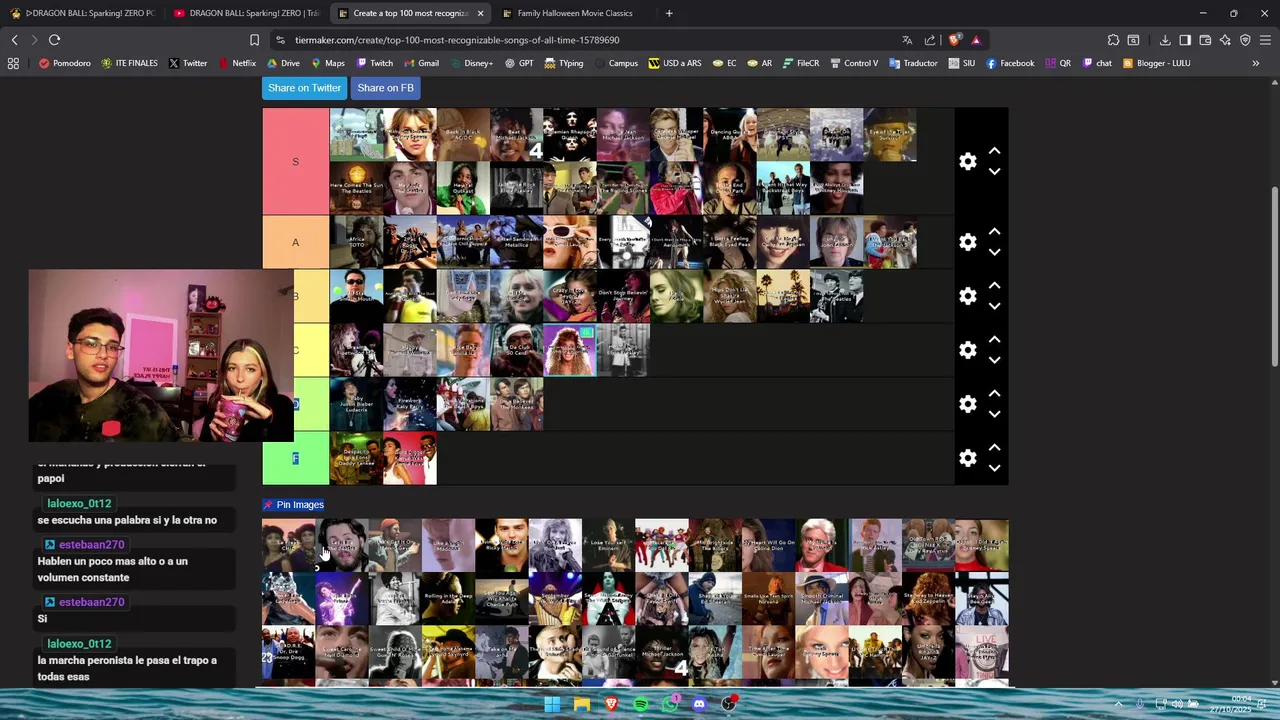Move the F tier row down

(994, 469)
